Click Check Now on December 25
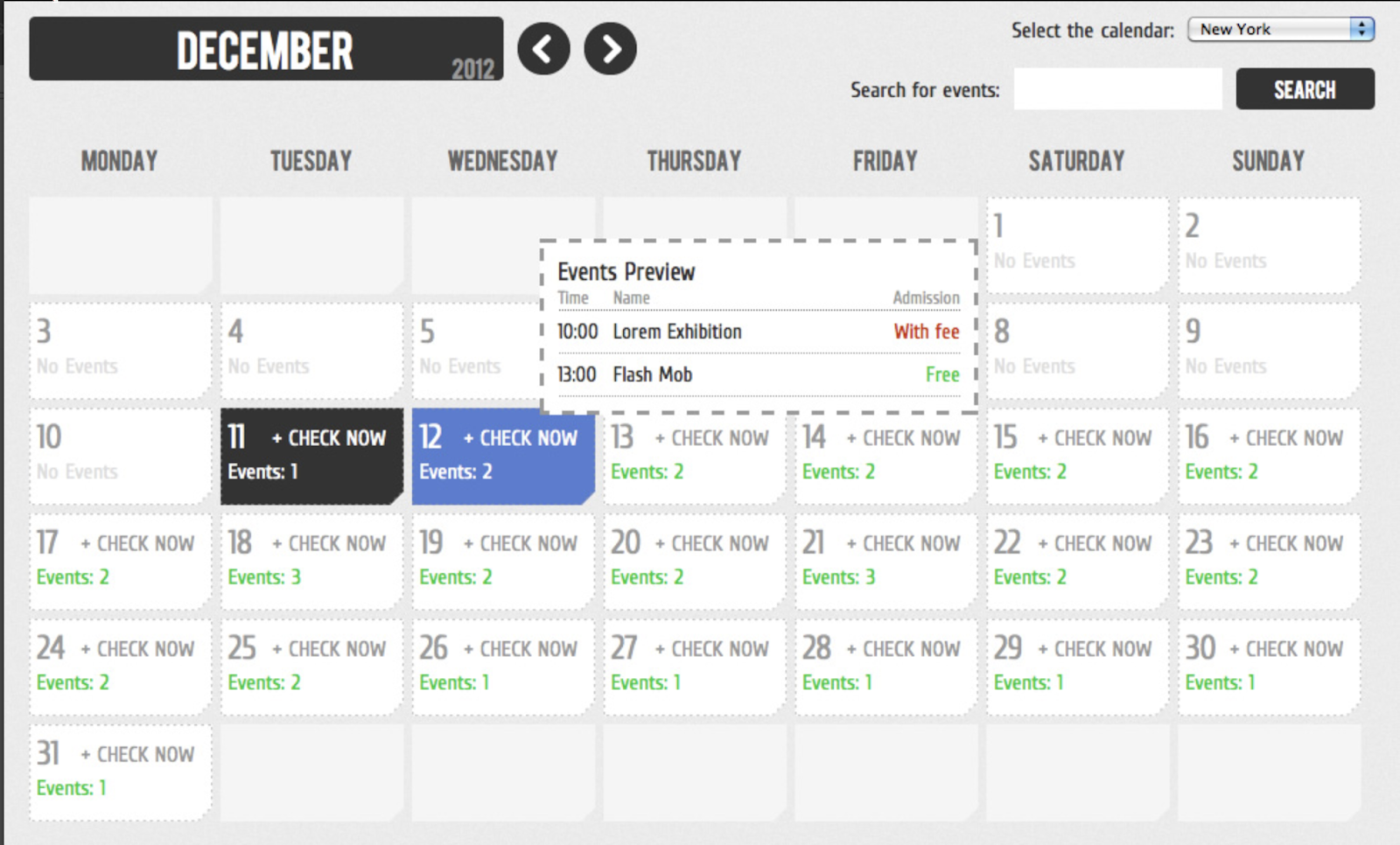1400x845 pixels. click(x=329, y=649)
